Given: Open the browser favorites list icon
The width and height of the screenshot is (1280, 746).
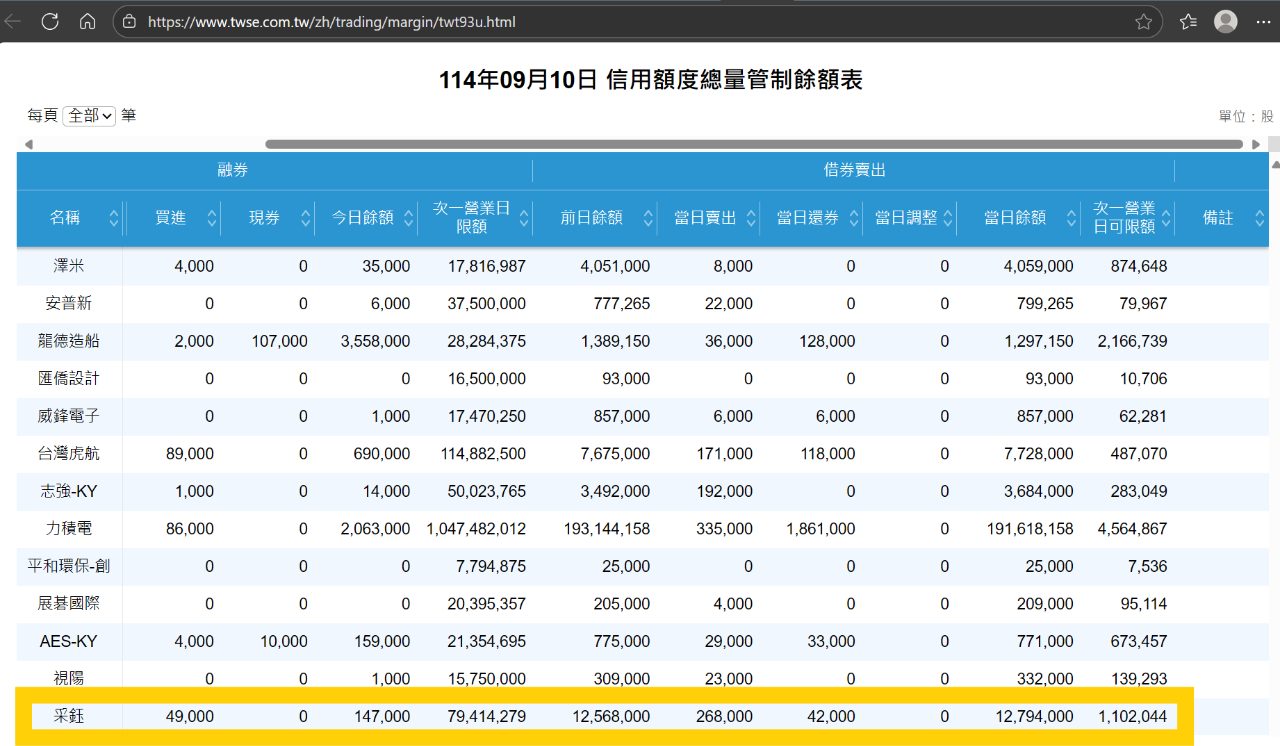Looking at the screenshot, I should 1188,21.
